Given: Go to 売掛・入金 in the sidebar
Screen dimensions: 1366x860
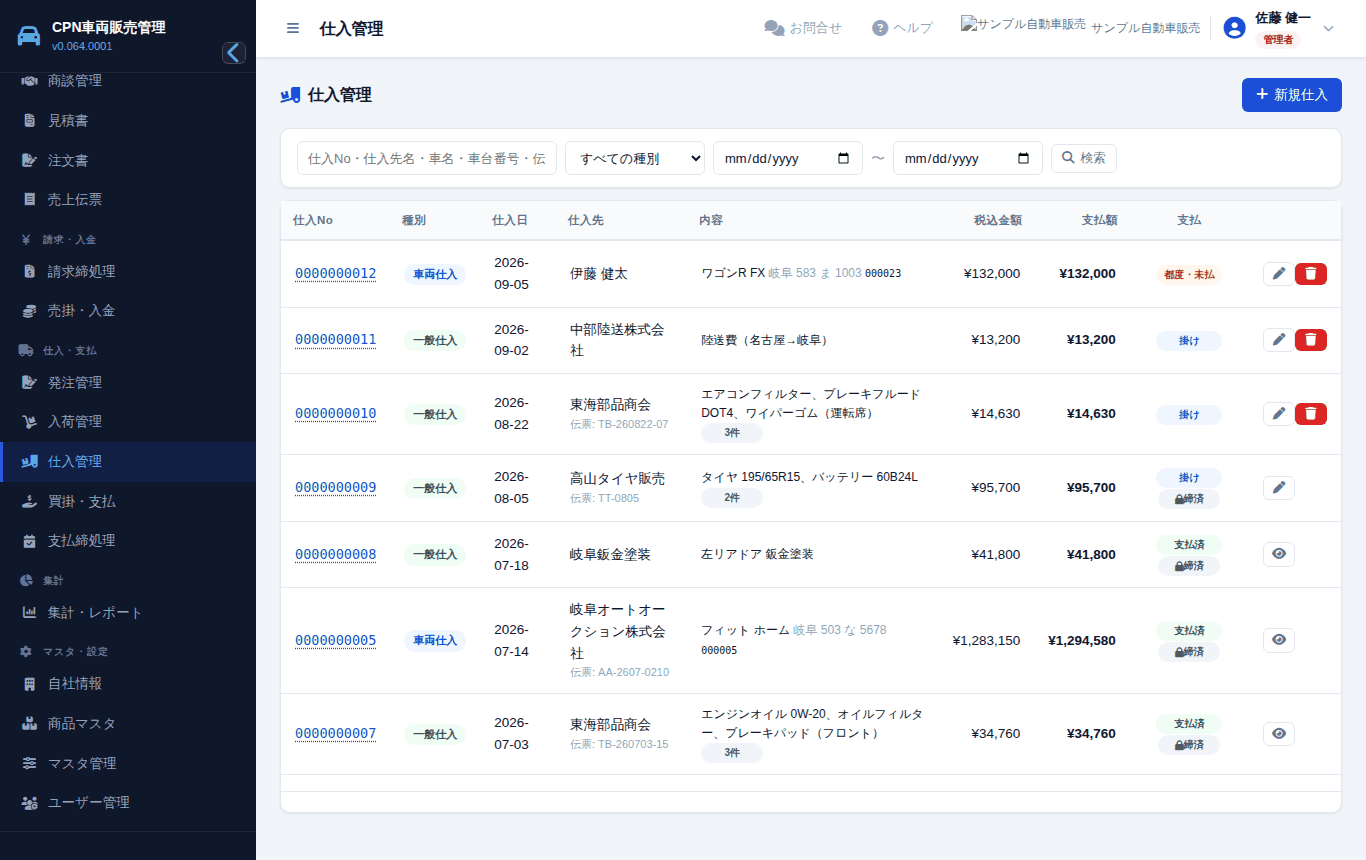Looking at the screenshot, I should click(128, 311).
